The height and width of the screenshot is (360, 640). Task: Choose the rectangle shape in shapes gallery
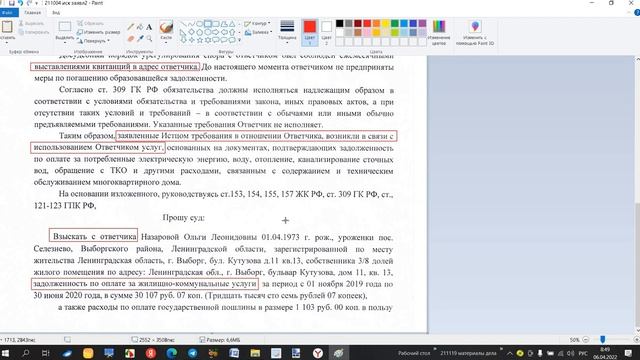pos(207,24)
